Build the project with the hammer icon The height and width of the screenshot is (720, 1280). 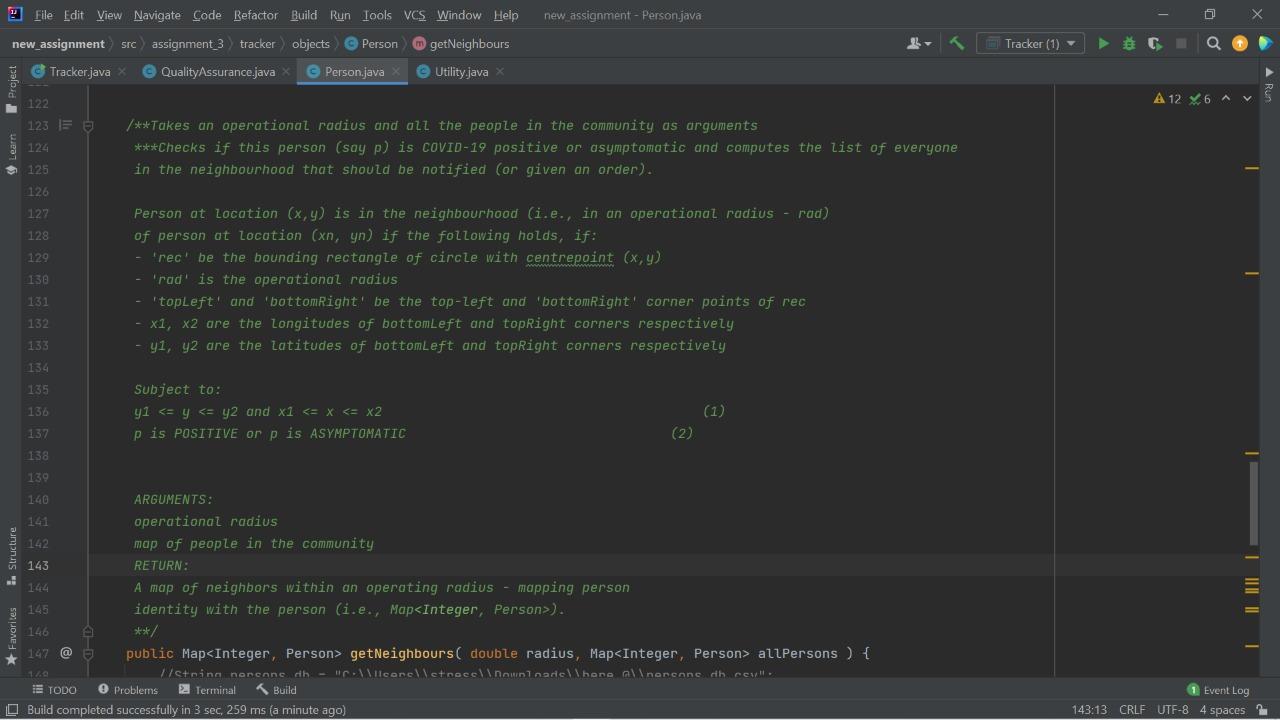(x=955, y=43)
